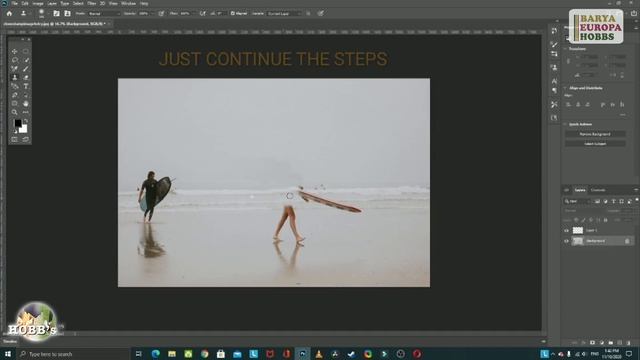Select the Rectangular Marquee tool

tap(26, 51)
